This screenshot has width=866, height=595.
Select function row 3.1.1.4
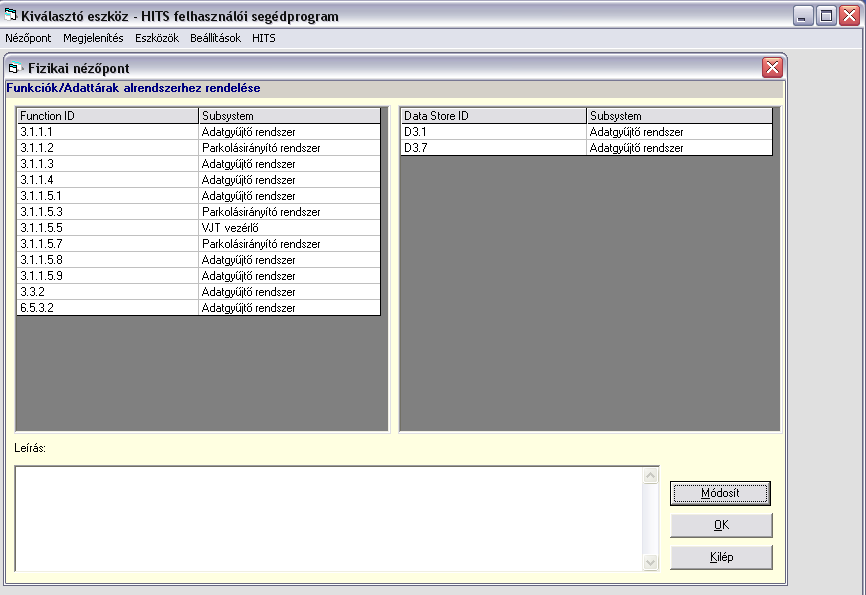tap(199, 180)
